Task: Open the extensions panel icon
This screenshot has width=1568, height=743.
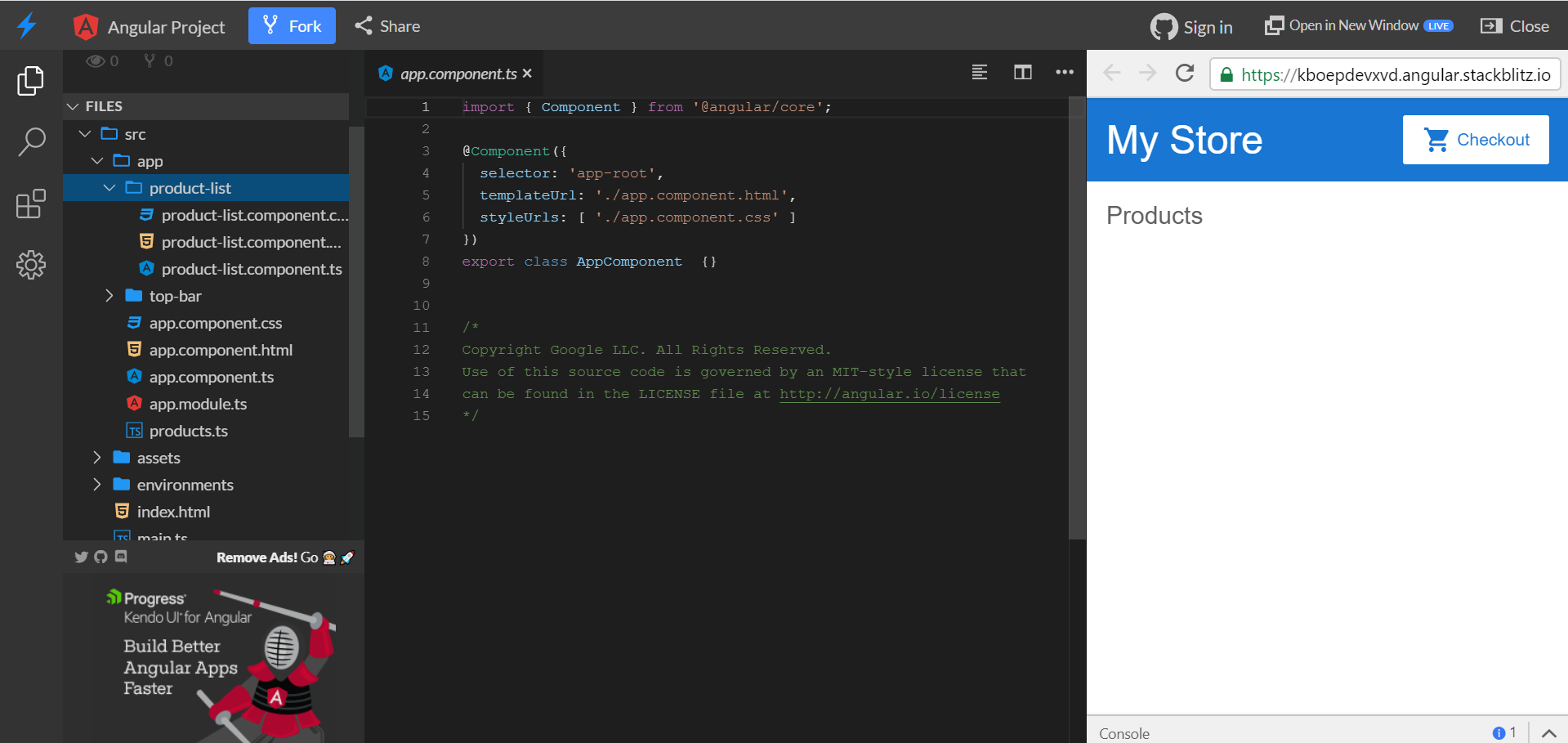Action: point(31,204)
